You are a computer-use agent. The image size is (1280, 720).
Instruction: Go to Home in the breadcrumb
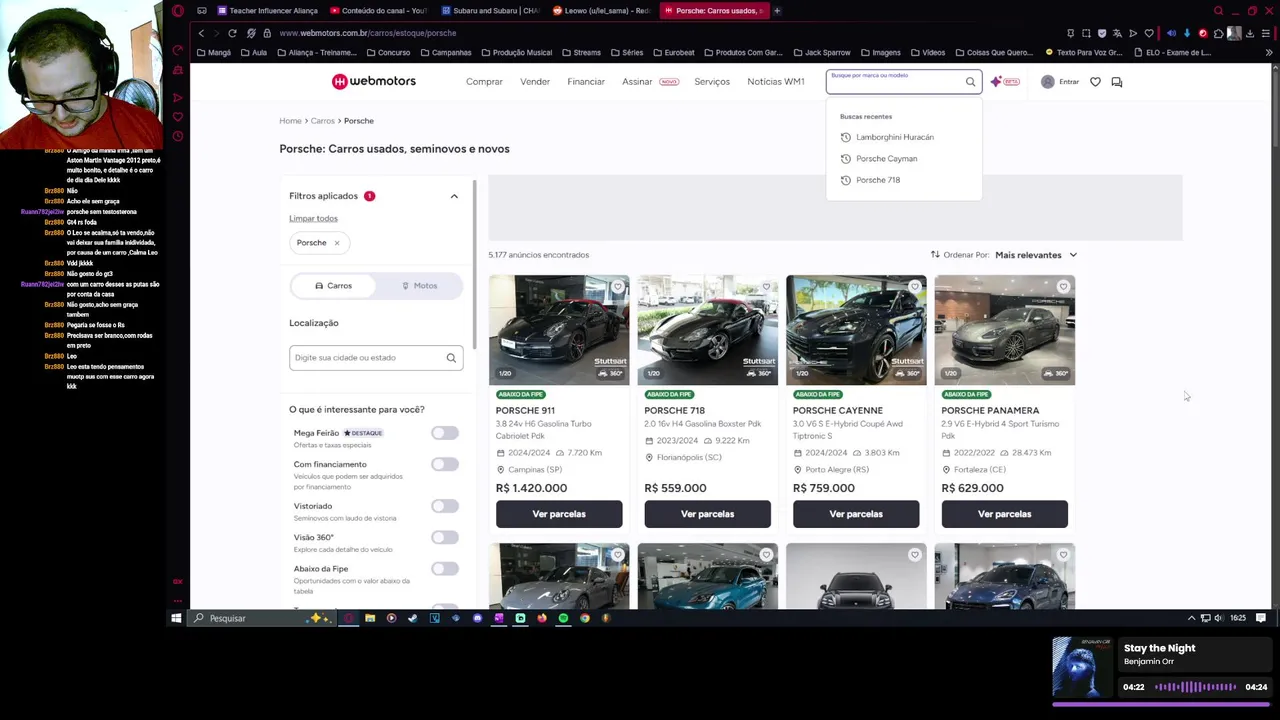tap(290, 121)
